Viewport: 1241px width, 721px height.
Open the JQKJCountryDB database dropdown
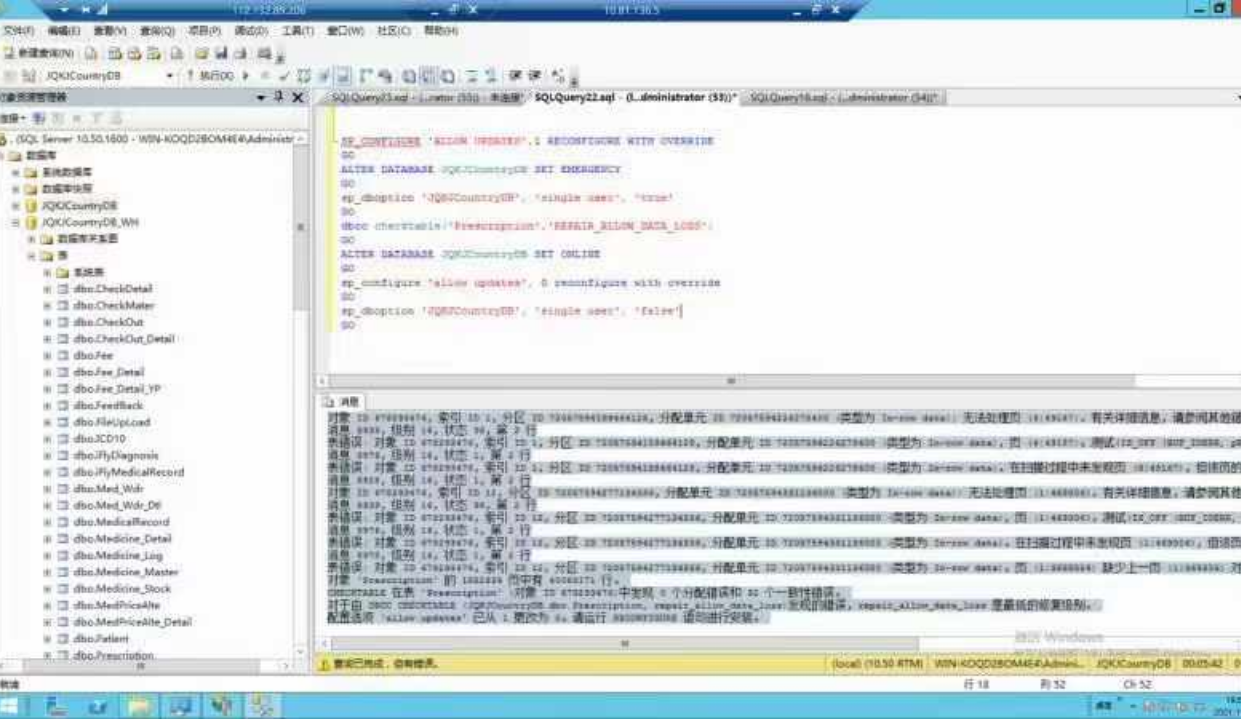pyautogui.click(x=169, y=76)
